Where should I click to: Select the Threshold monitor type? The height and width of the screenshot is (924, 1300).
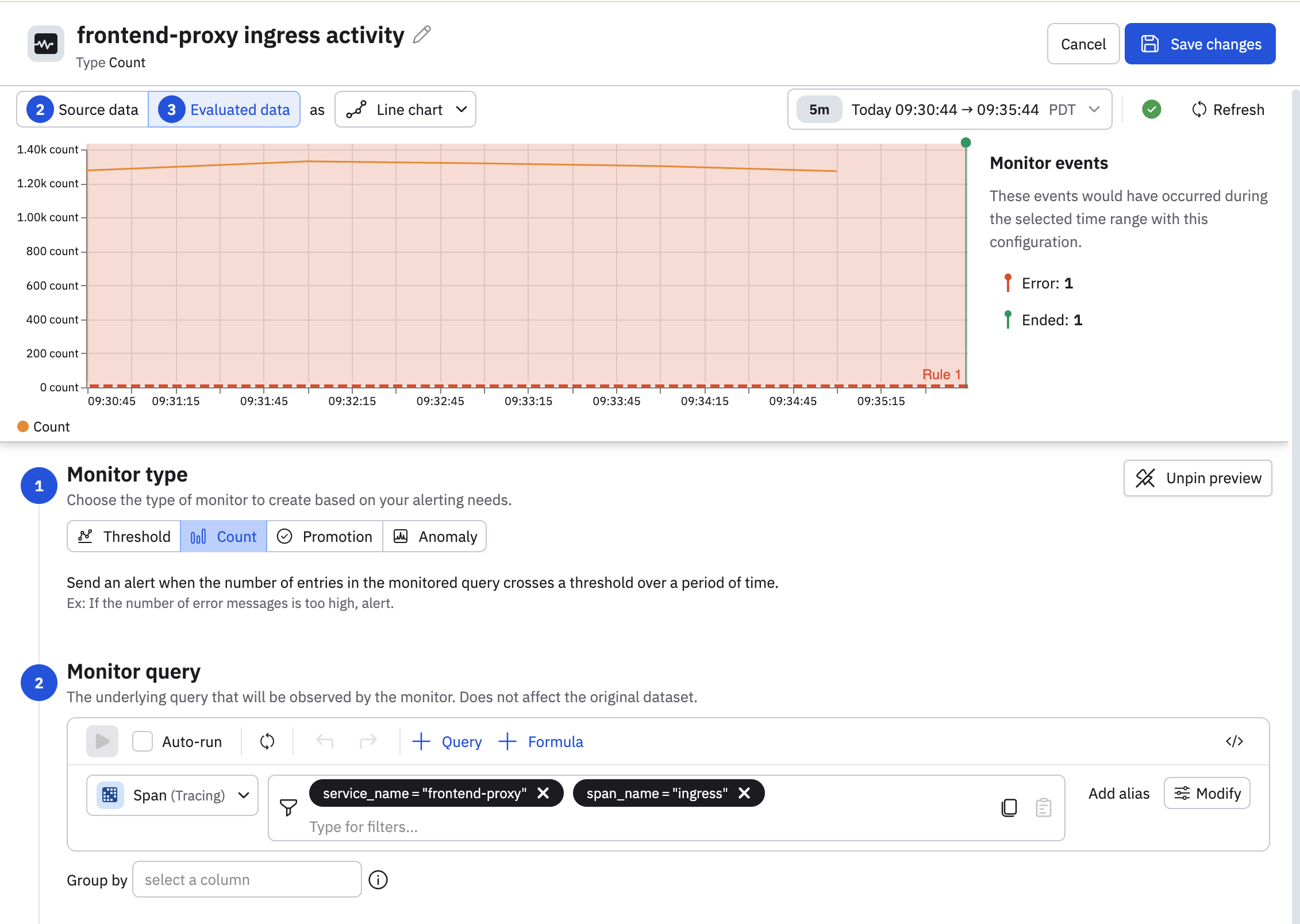tap(124, 536)
